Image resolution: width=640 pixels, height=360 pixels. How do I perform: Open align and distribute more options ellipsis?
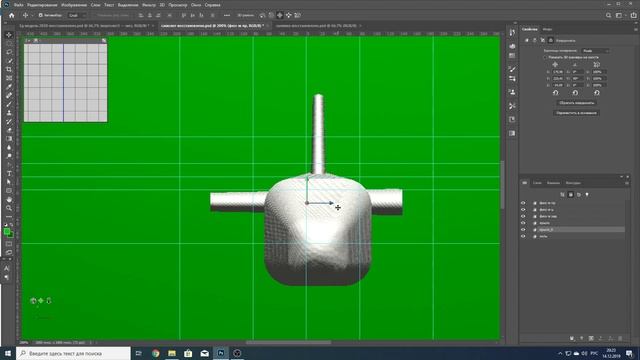[x=227, y=16]
